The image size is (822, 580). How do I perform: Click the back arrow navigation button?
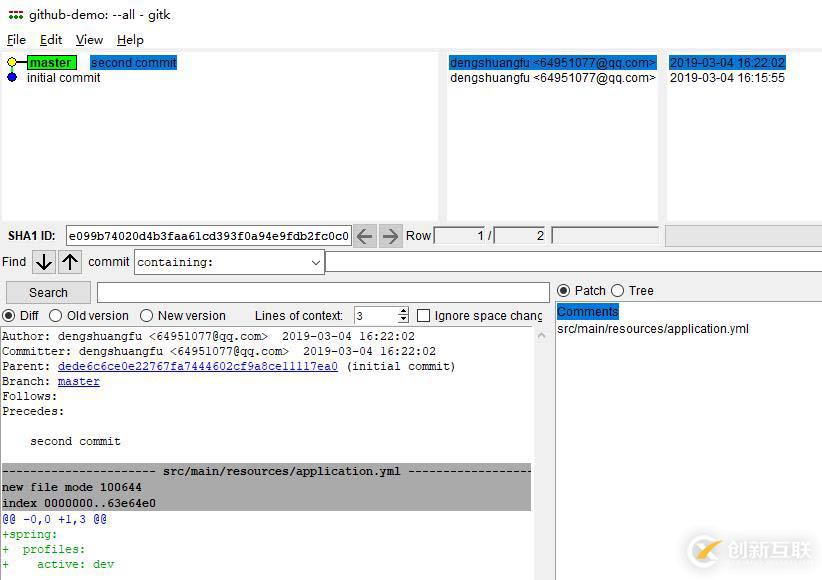[364, 236]
